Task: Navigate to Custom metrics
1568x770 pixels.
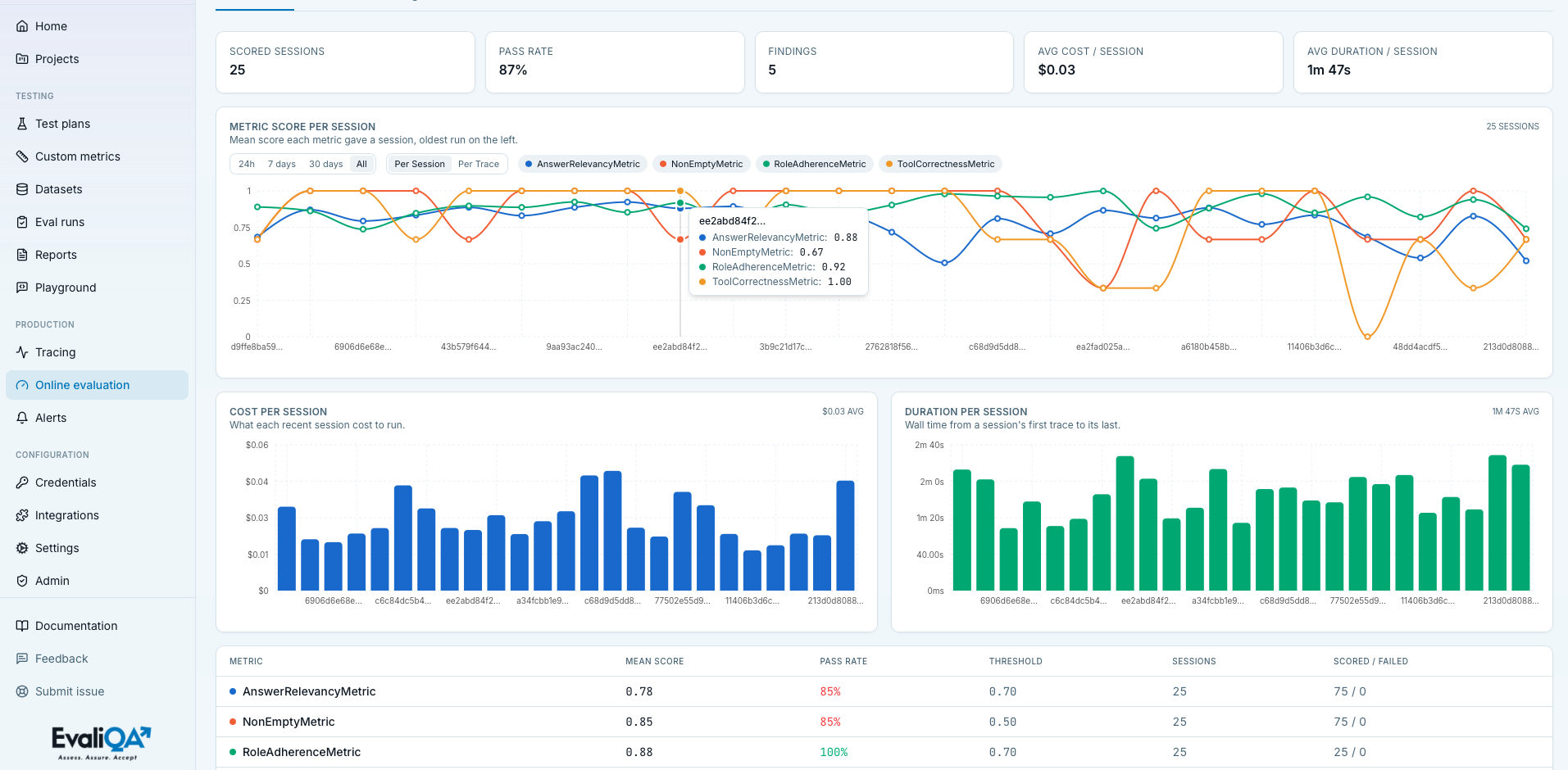Action: click(97, 156)
